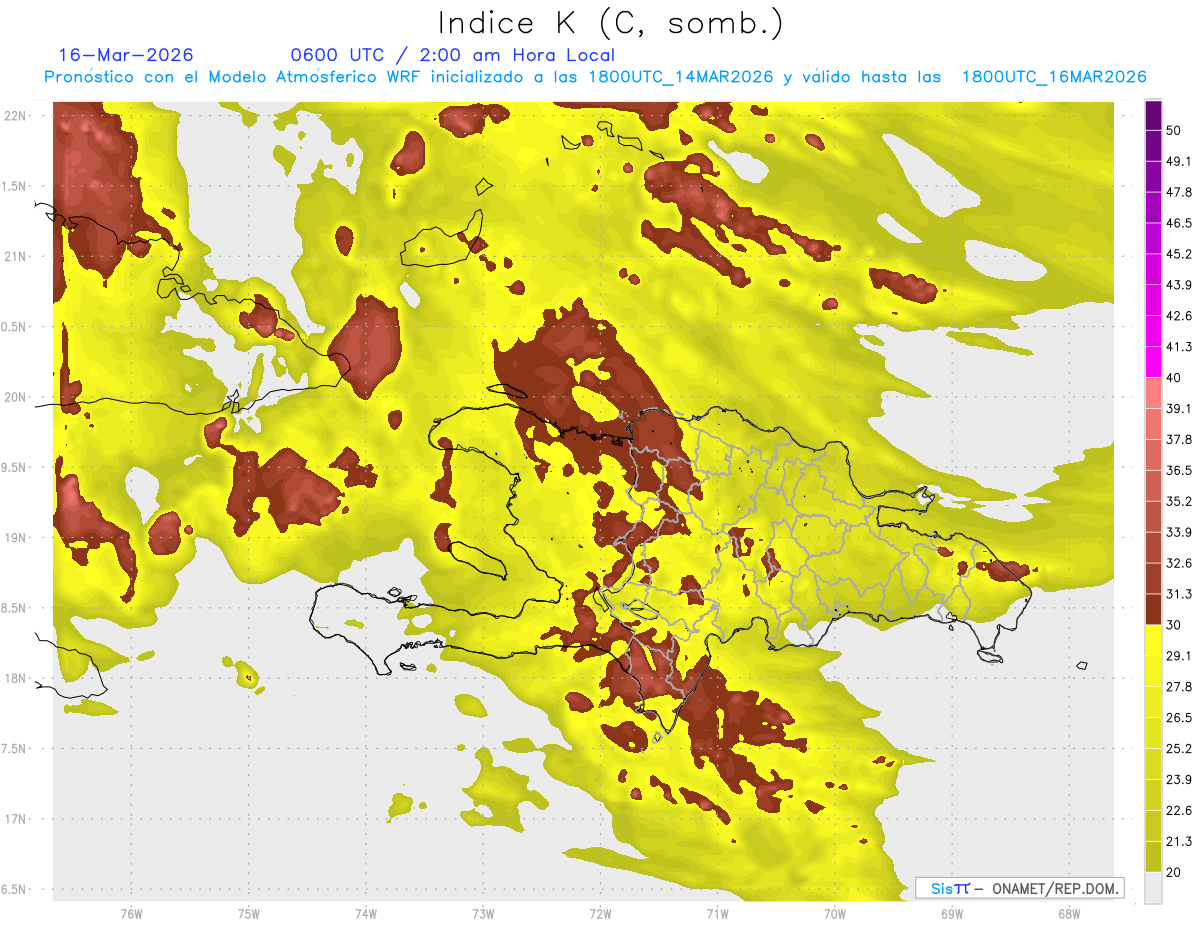Click the "69W" longitude label
1200x927 pixels.
coord(951,913)
